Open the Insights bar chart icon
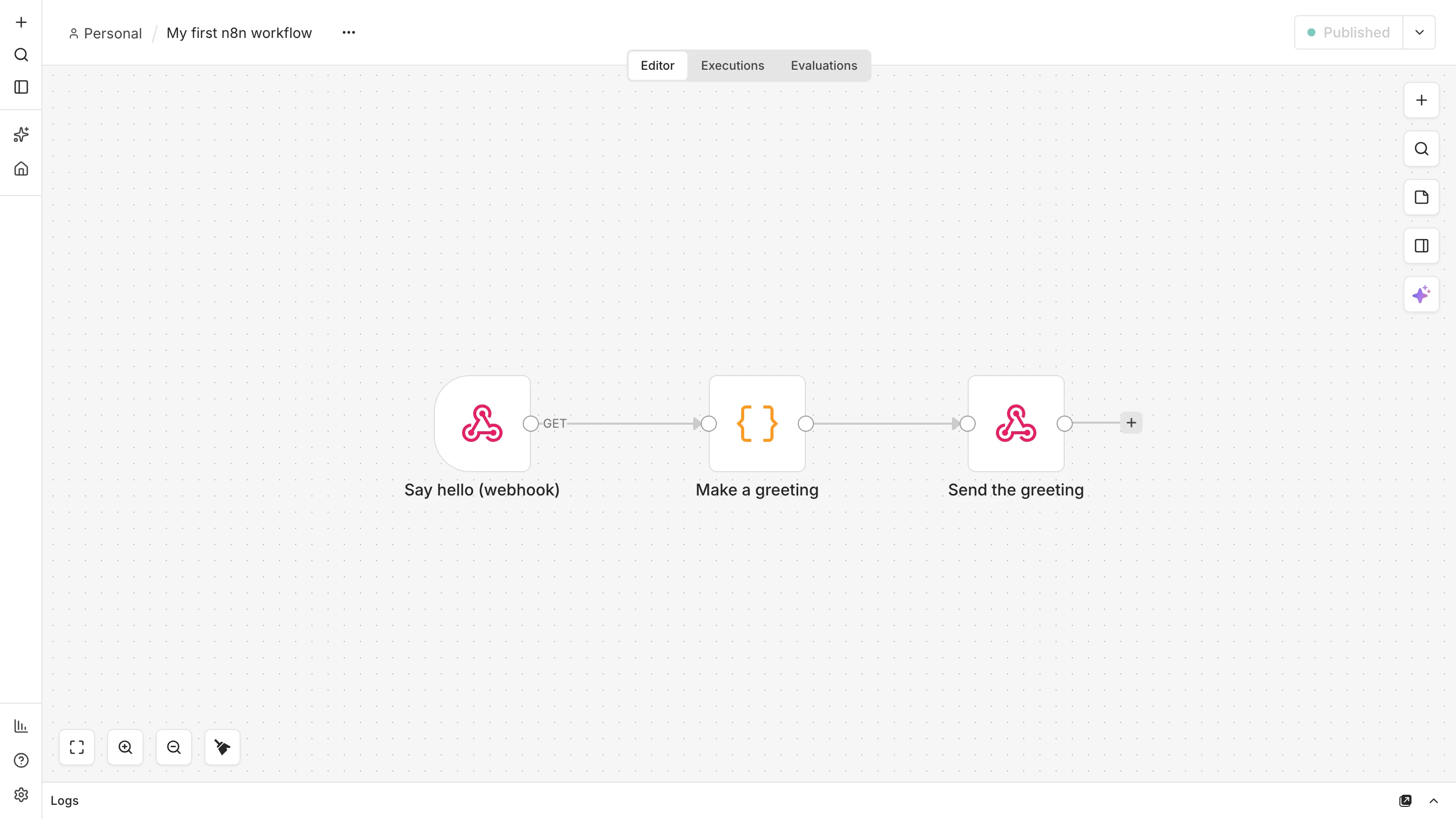Screen dimensions: 1456x819 pyautogui.click(x=21, y=726)
